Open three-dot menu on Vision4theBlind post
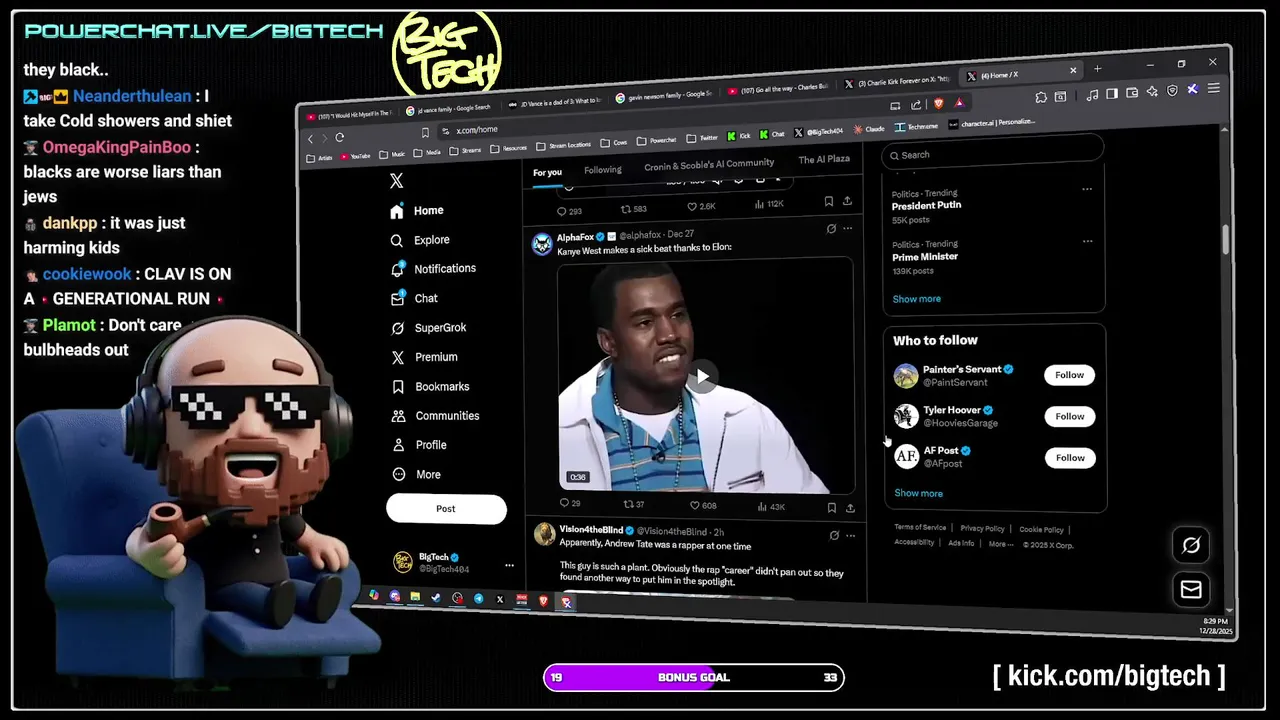Viewport: 1280px width, 720px height. (x=851, y=535)
